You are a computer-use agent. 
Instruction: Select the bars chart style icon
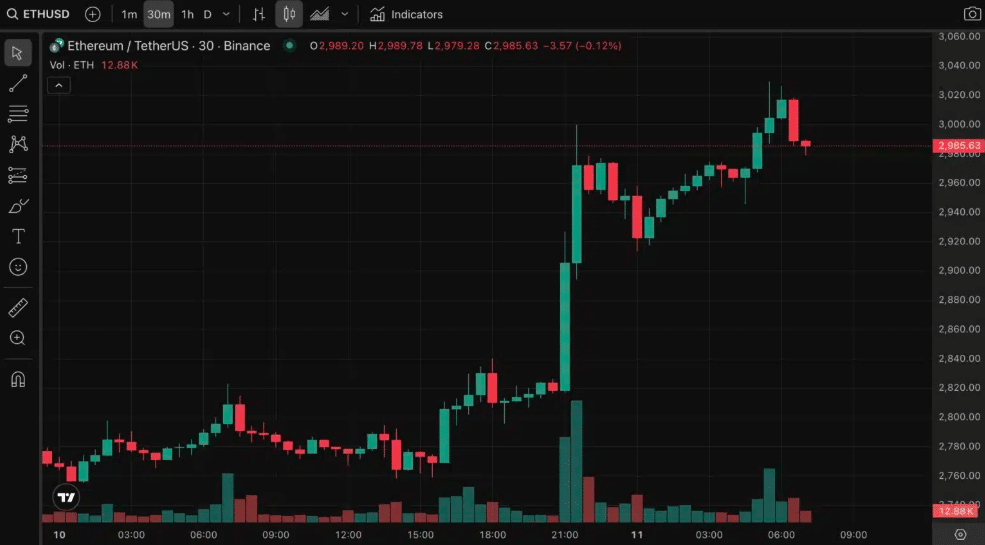pos(259,14)
